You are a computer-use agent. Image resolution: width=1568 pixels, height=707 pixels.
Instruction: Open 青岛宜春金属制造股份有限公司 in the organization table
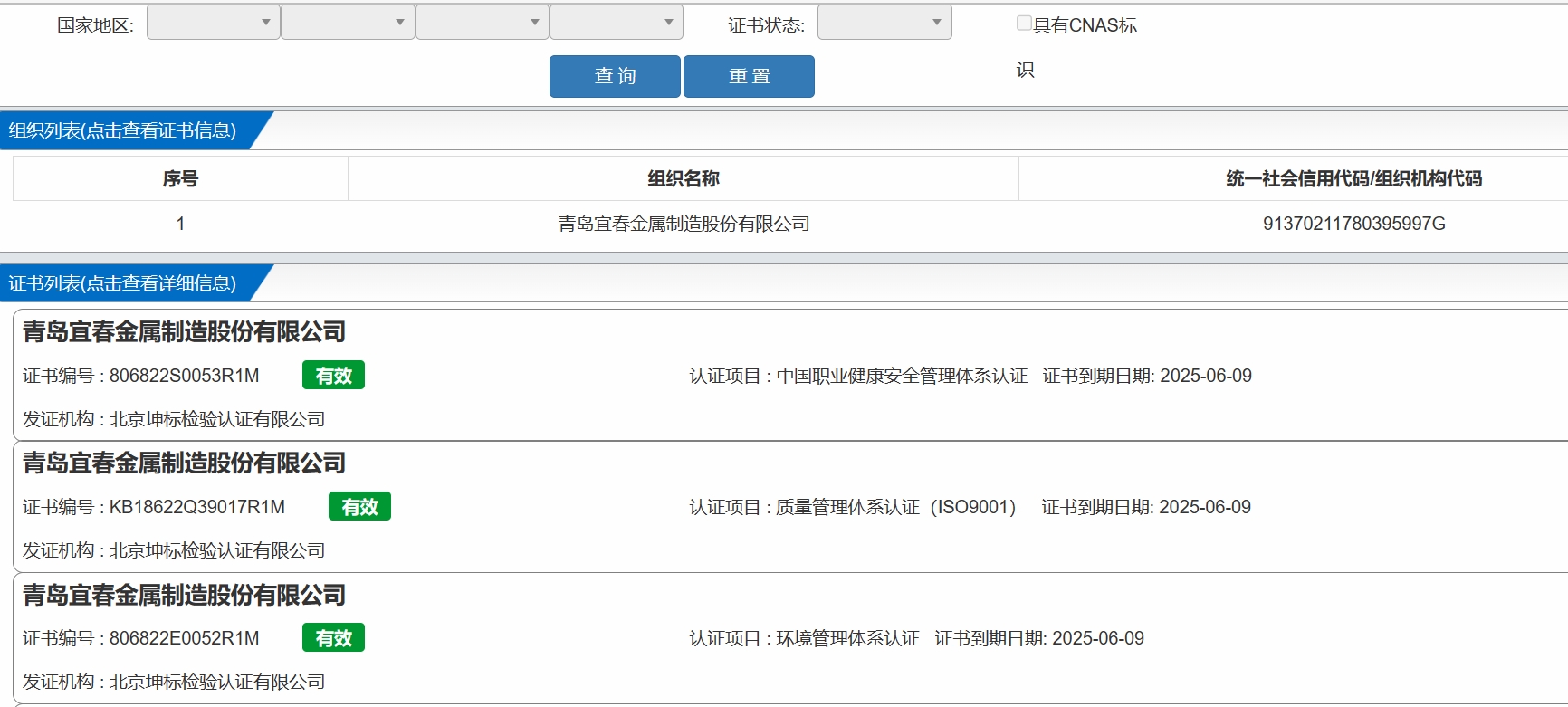684,224
